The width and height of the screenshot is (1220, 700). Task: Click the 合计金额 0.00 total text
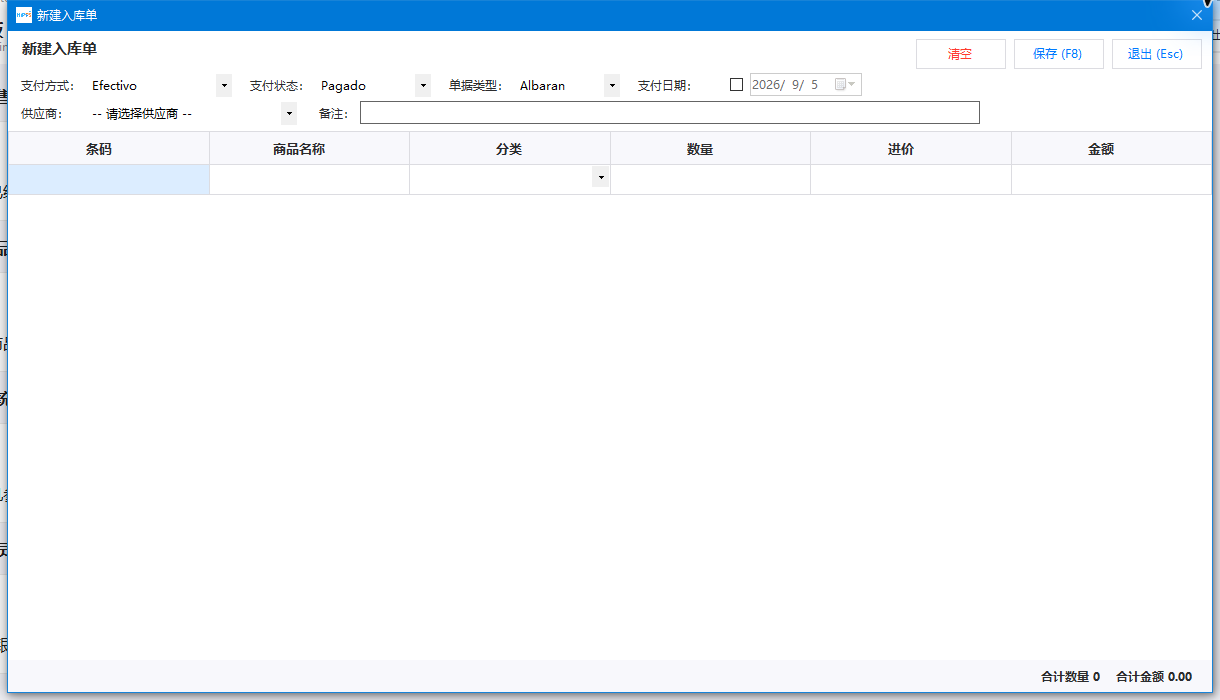coord(1154,677)
